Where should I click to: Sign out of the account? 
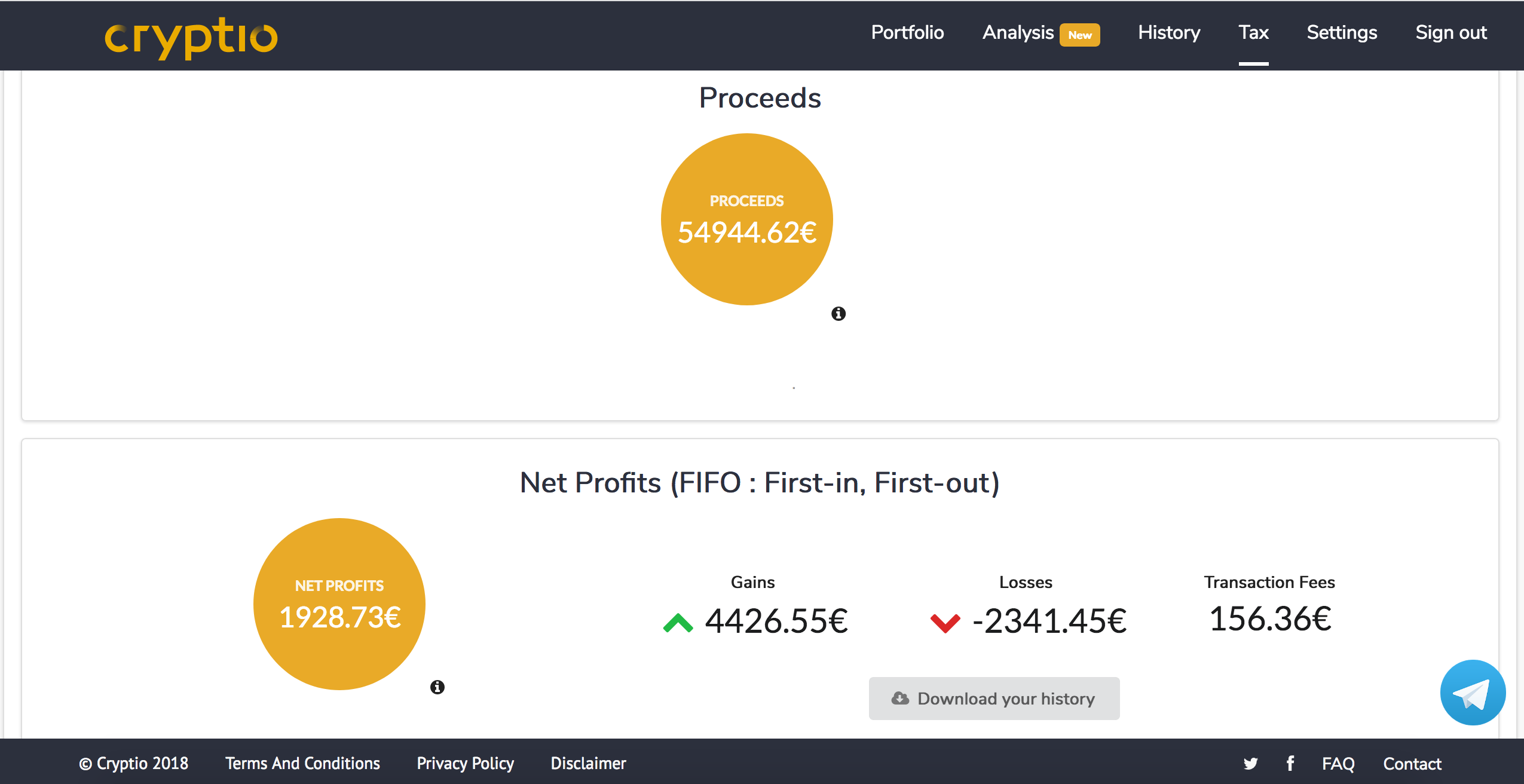[x=1450, y=32]
